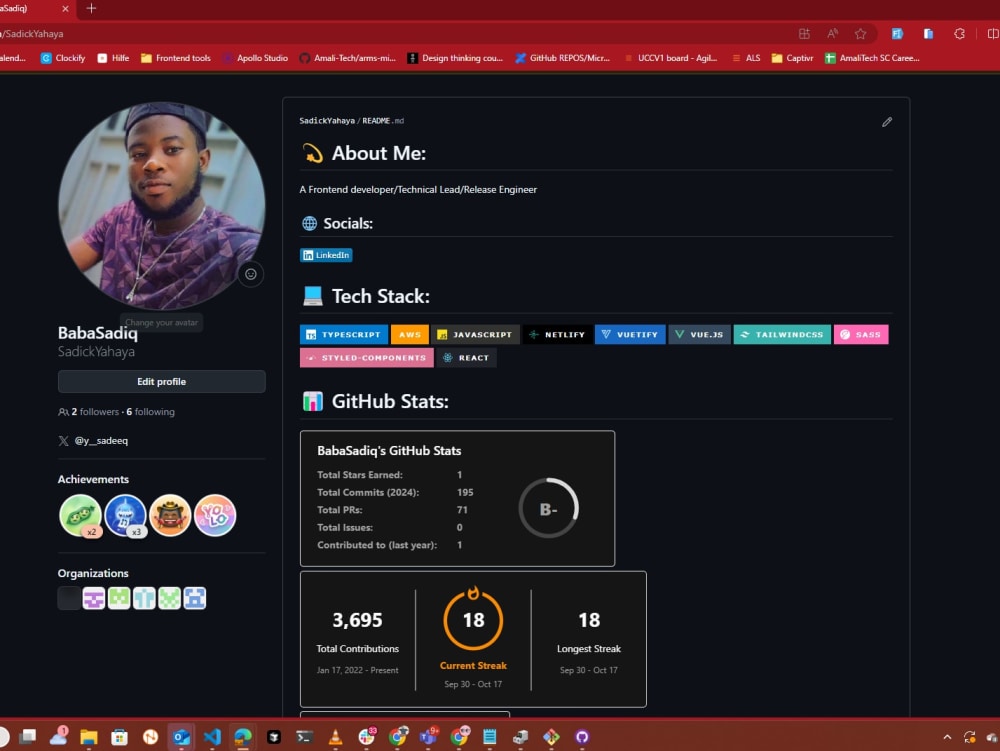Open File Explorer from the taskbar
The image size is (1000, 751).
pos(89,737)
